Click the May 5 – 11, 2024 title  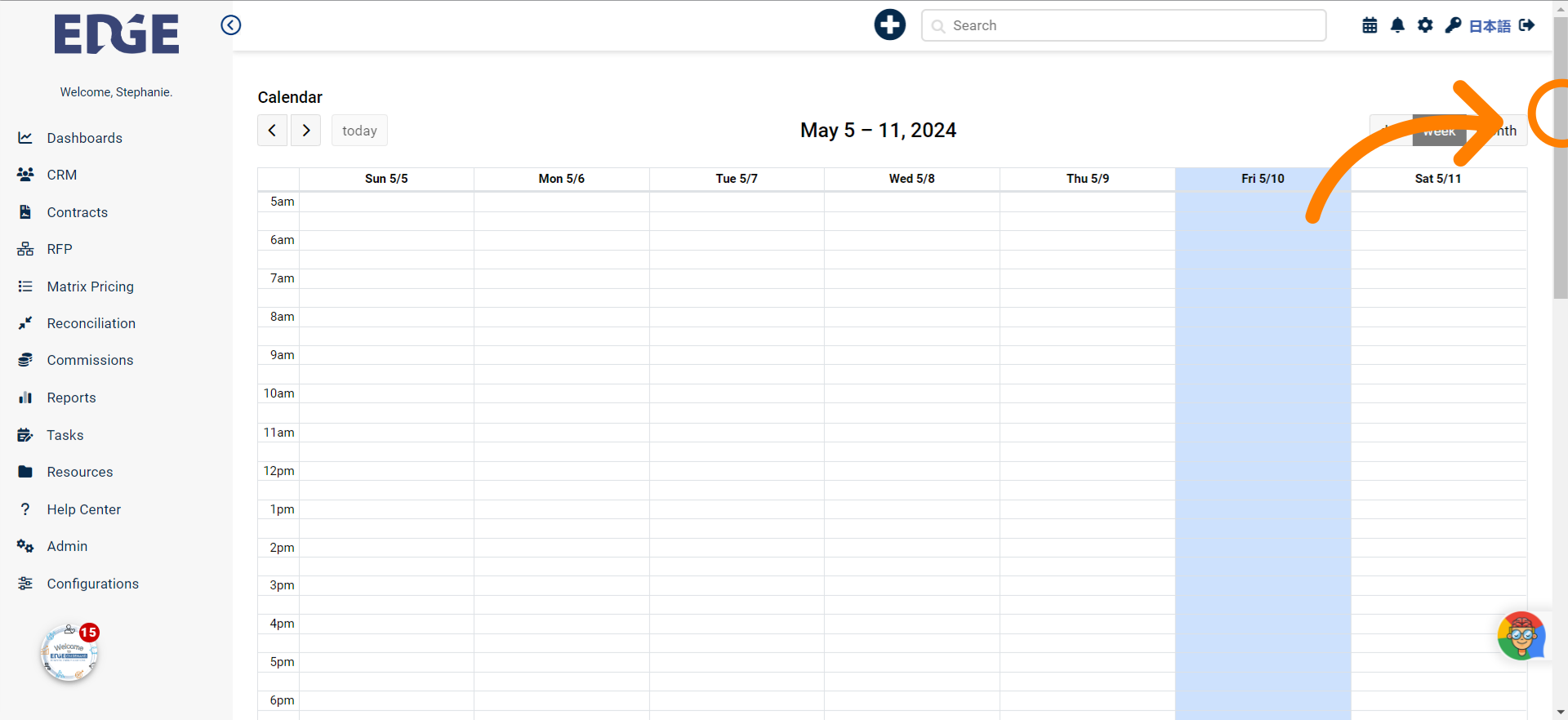click(878, 131)
